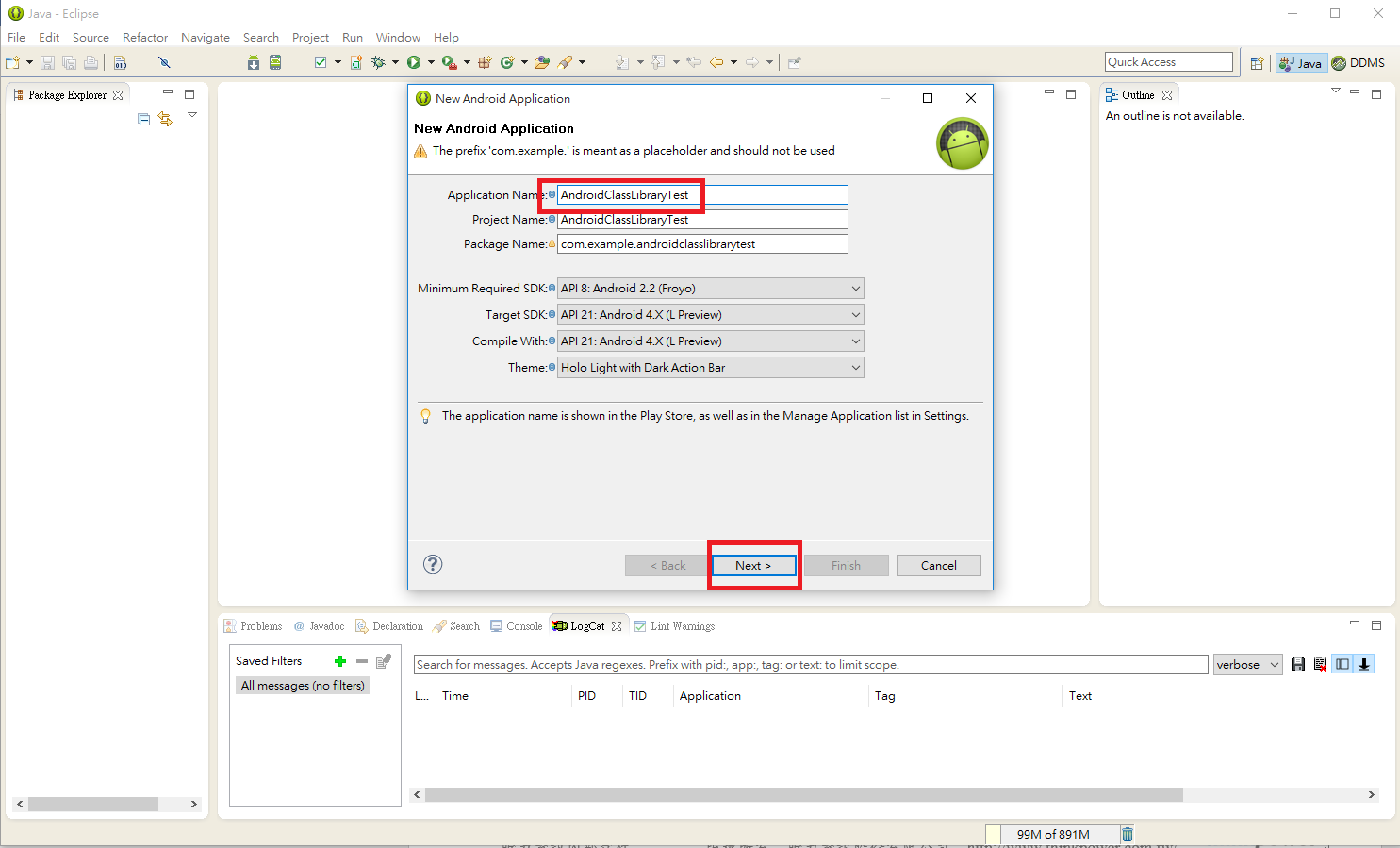The width and height of the screenshot is (1400, 848).
Task: Open the Theme dropdown
Action: [711, 368]
